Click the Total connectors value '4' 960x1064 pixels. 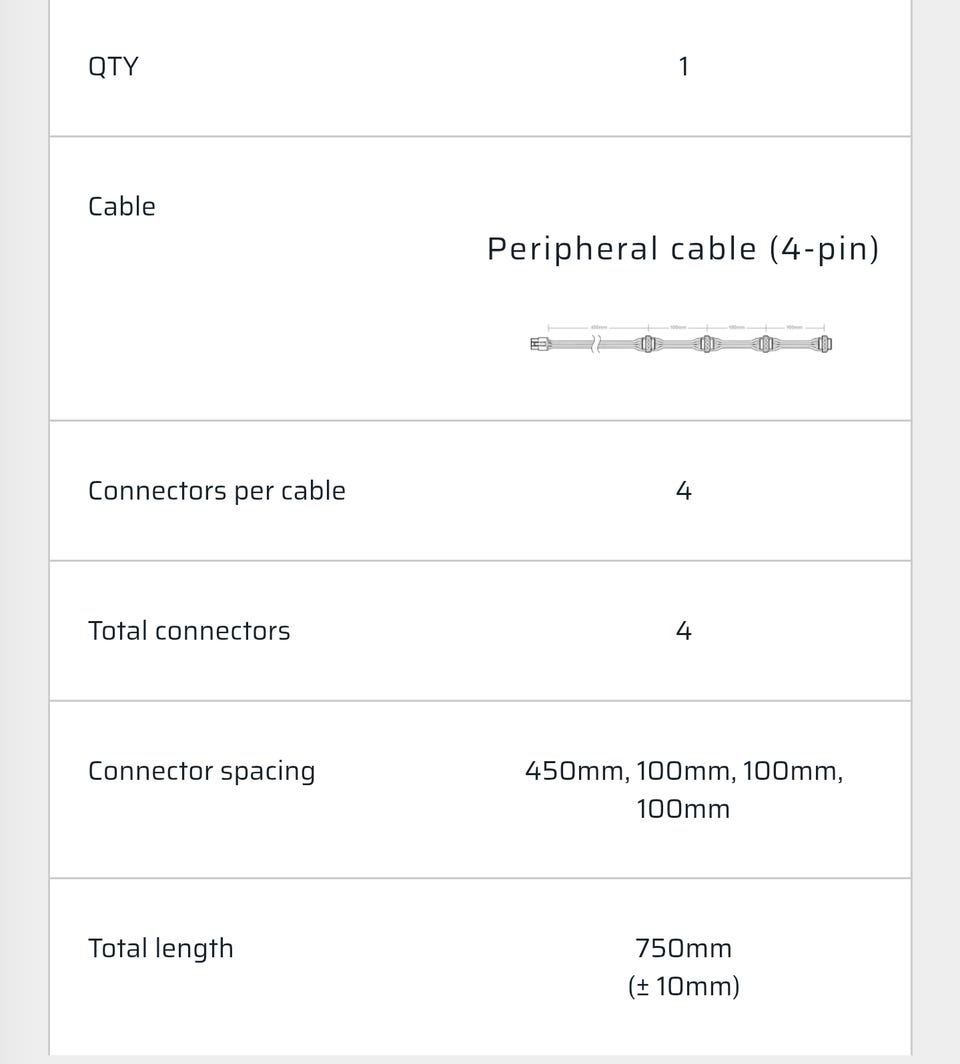(683, 631)
